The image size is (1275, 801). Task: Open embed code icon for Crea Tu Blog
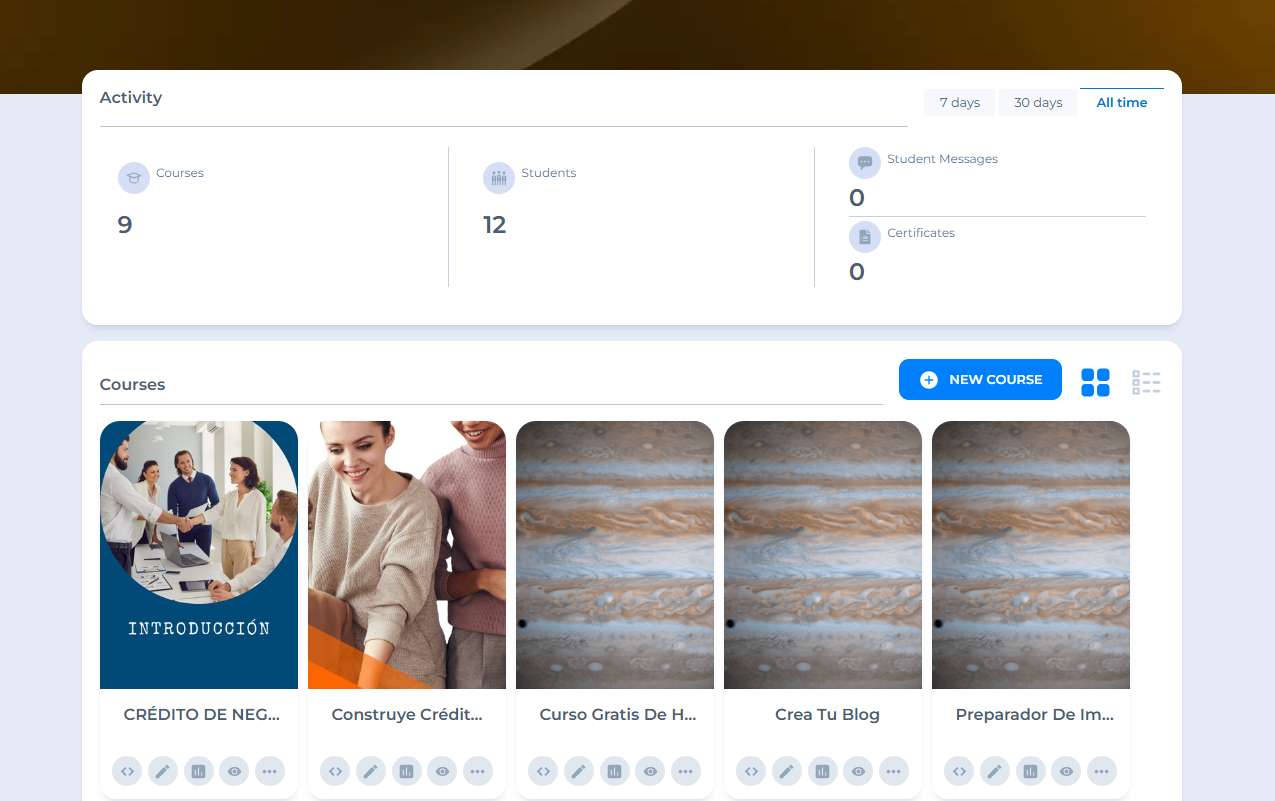[x=751, y=771]
